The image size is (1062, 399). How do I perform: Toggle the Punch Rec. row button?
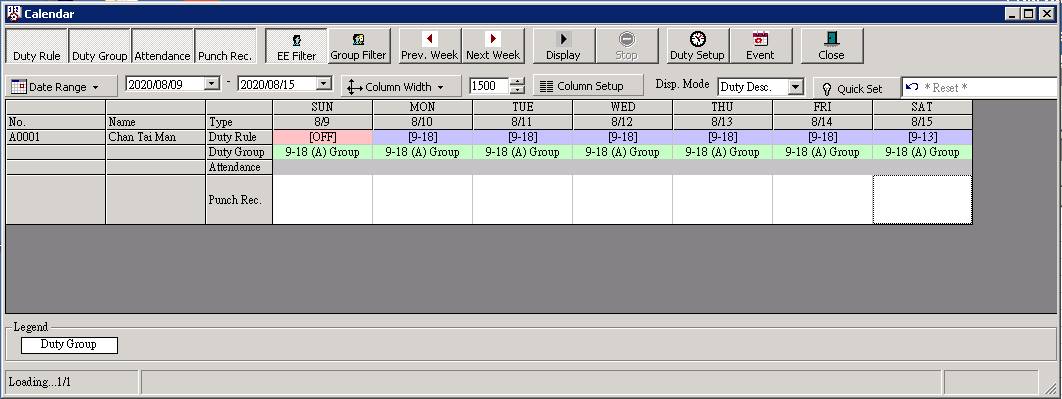225,46
